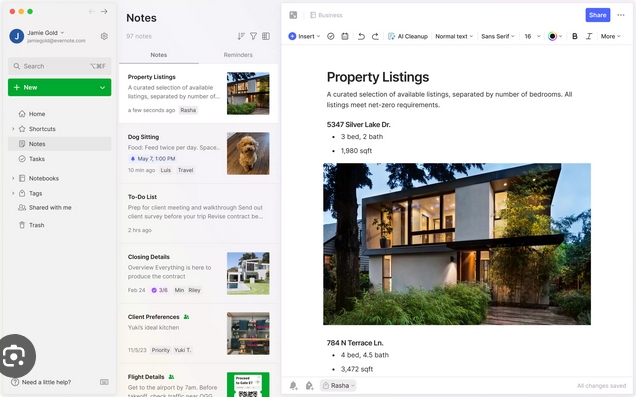
Task: Undo the last edit
Action: point(361,36)
